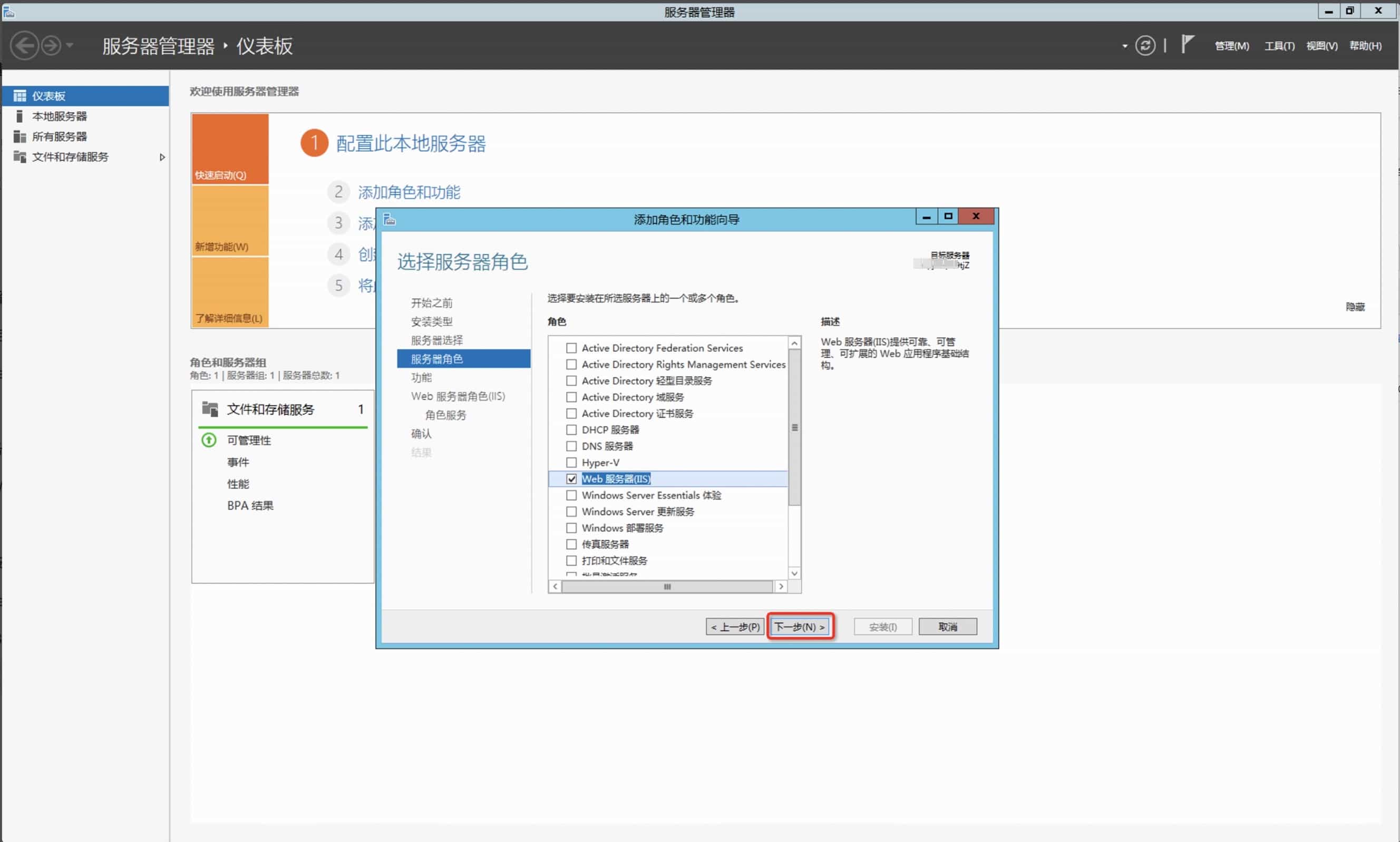Open dropdown arrow left of refresh icon
The width and height of the screenshot is (1400, 842).
point(1125,46)
